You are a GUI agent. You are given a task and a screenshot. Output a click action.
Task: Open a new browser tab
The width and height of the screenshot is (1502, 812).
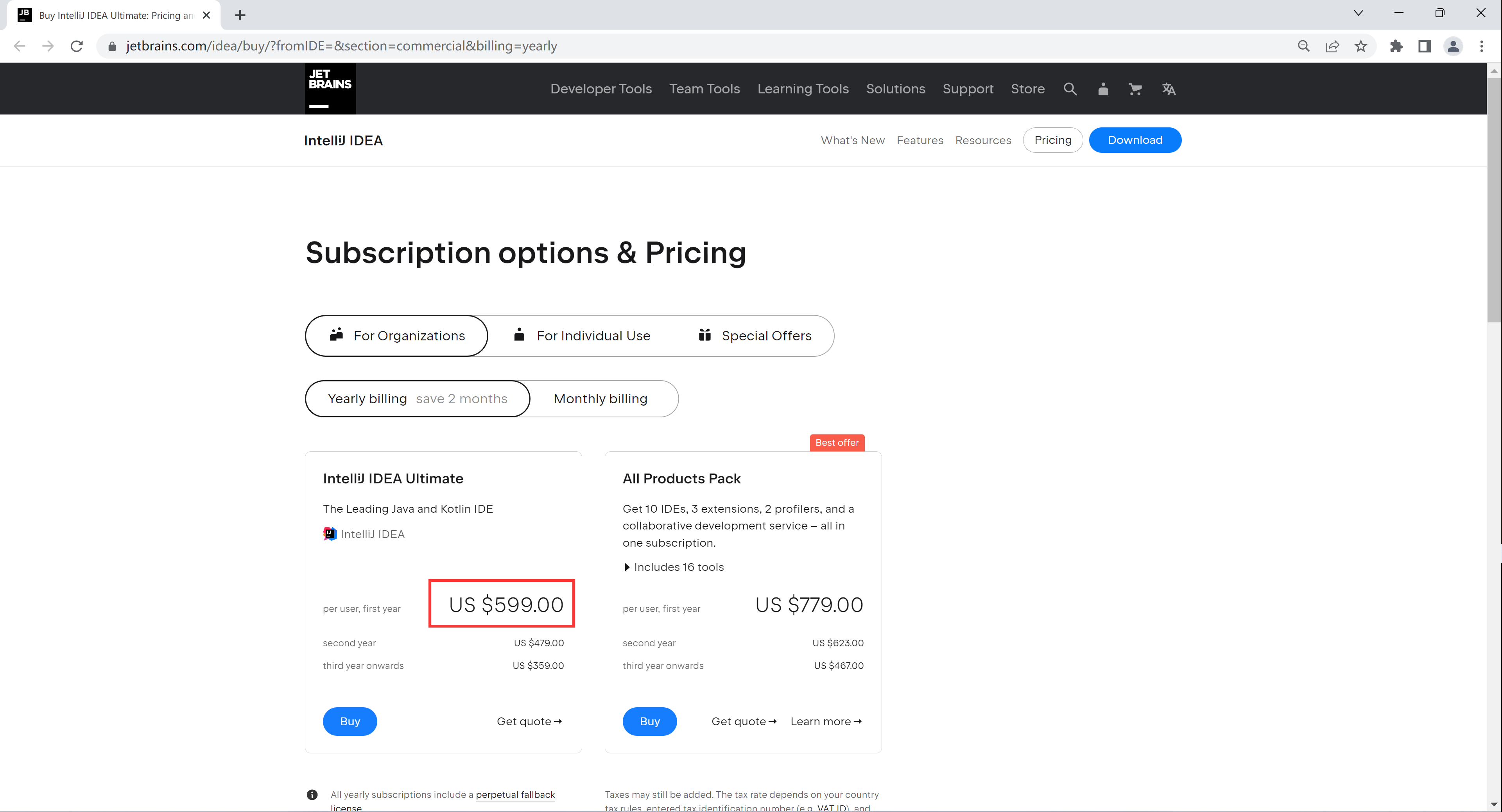(240, 15)
